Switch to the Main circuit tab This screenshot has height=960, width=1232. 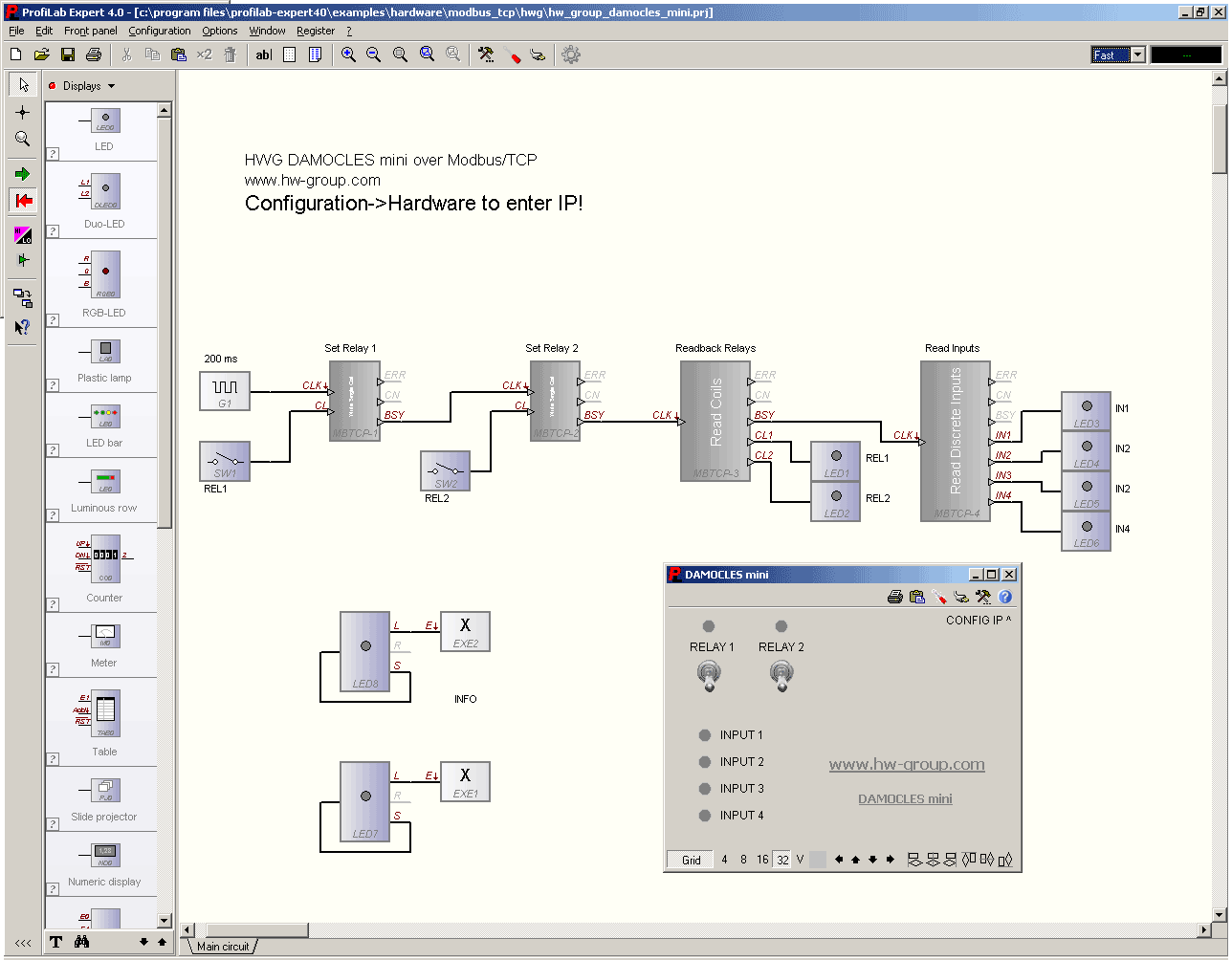223,947
